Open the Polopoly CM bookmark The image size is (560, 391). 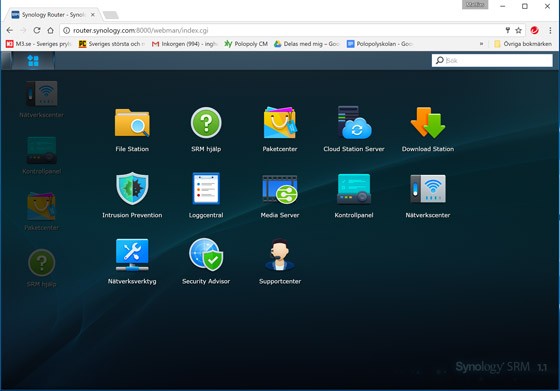tap(246, 44)
